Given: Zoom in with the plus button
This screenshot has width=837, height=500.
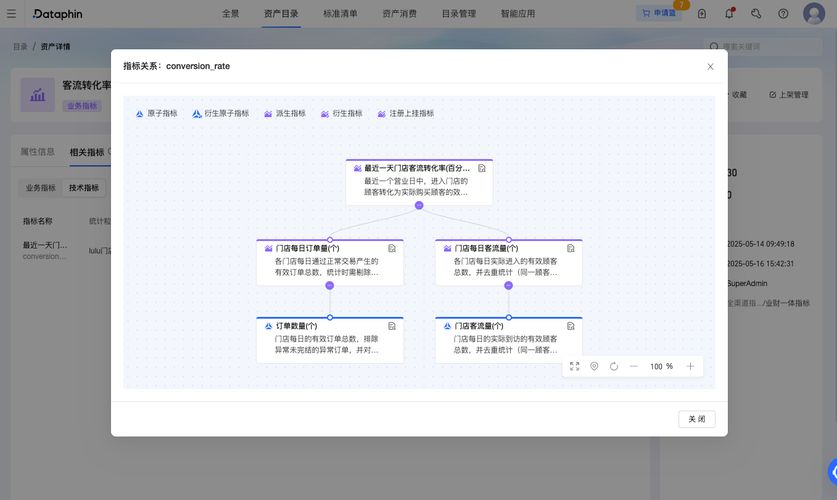Looking at the screenshot, I should pos(690,366).
